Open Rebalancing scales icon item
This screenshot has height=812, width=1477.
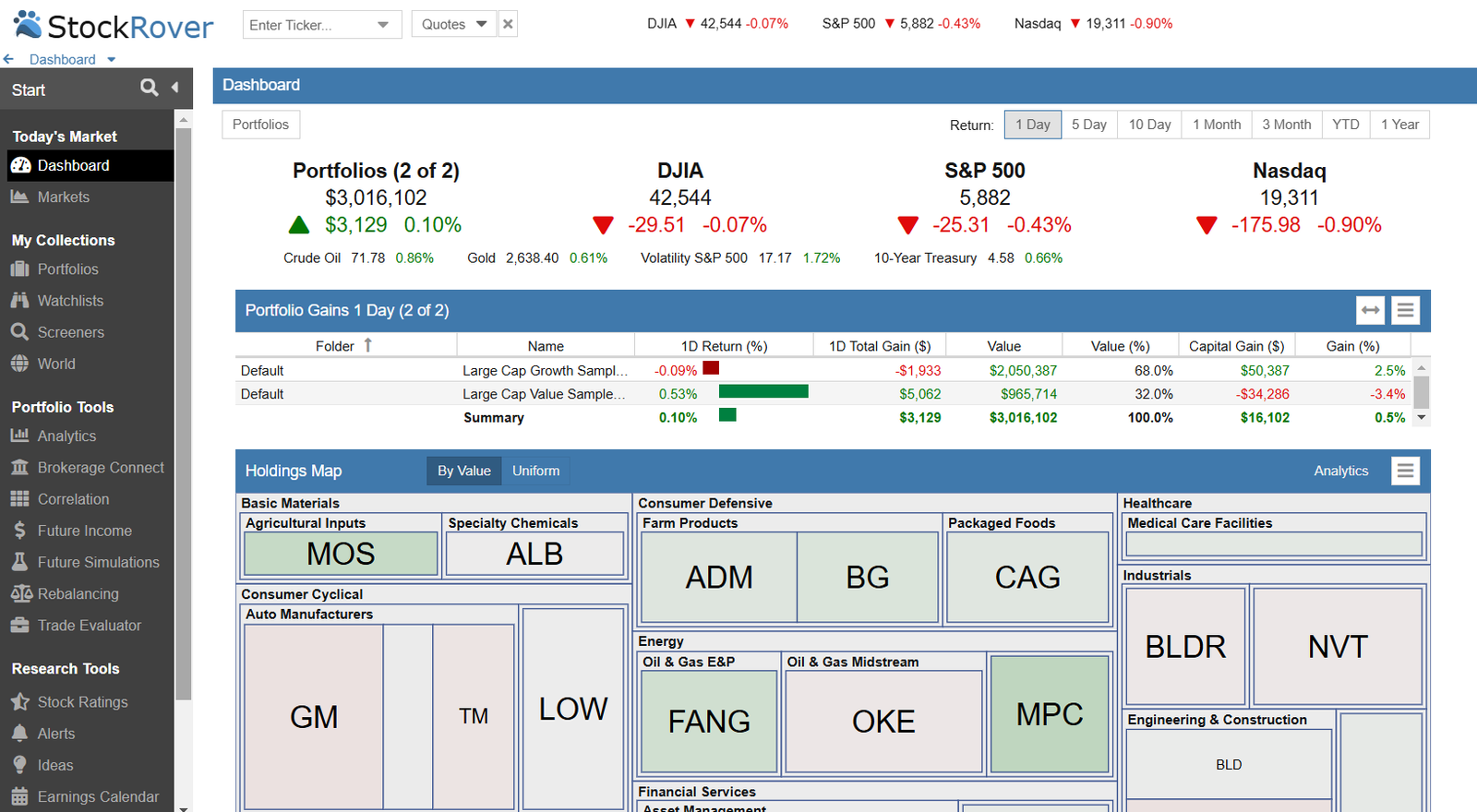[x=21, y=593]
